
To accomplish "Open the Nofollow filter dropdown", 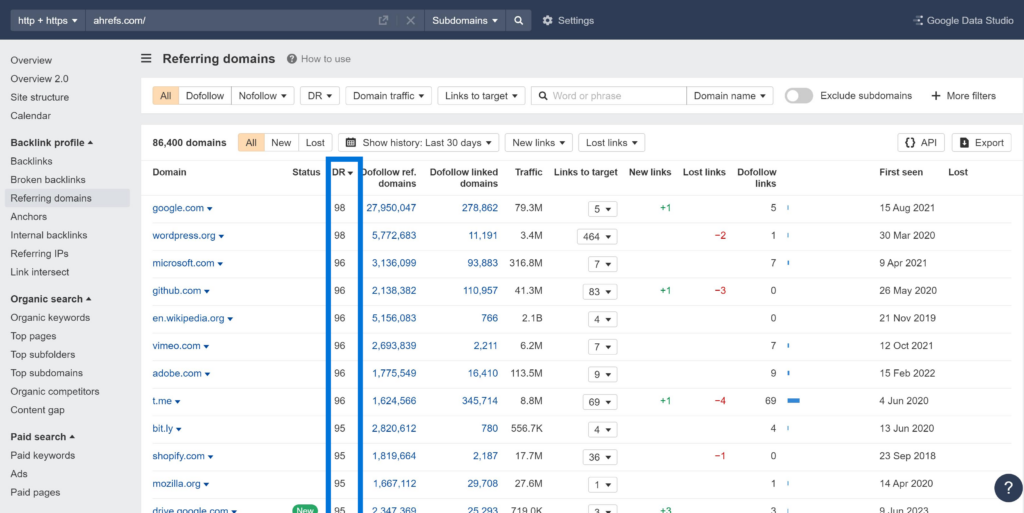I will (x=263, y=96).
